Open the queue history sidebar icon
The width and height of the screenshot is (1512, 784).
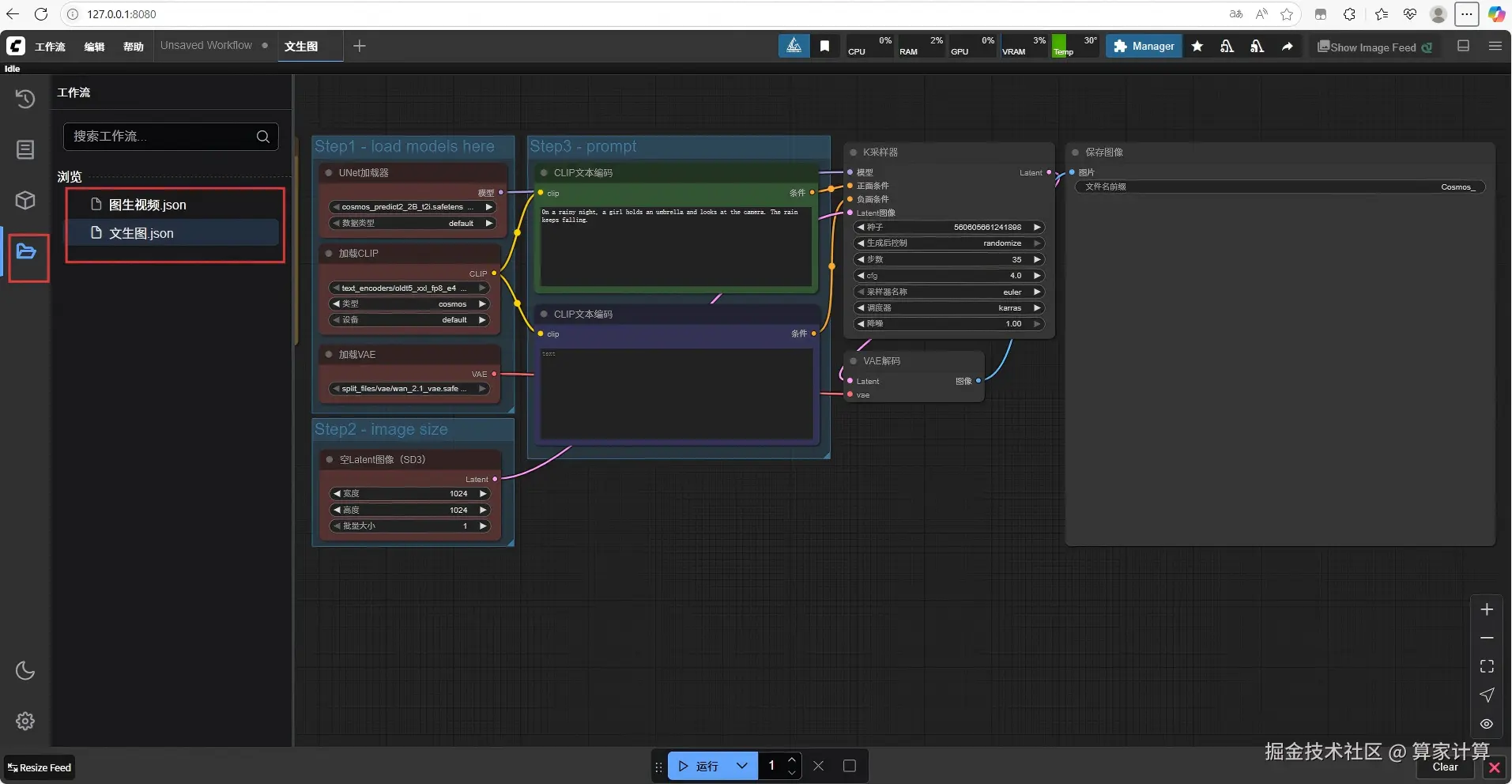point(25,99)
